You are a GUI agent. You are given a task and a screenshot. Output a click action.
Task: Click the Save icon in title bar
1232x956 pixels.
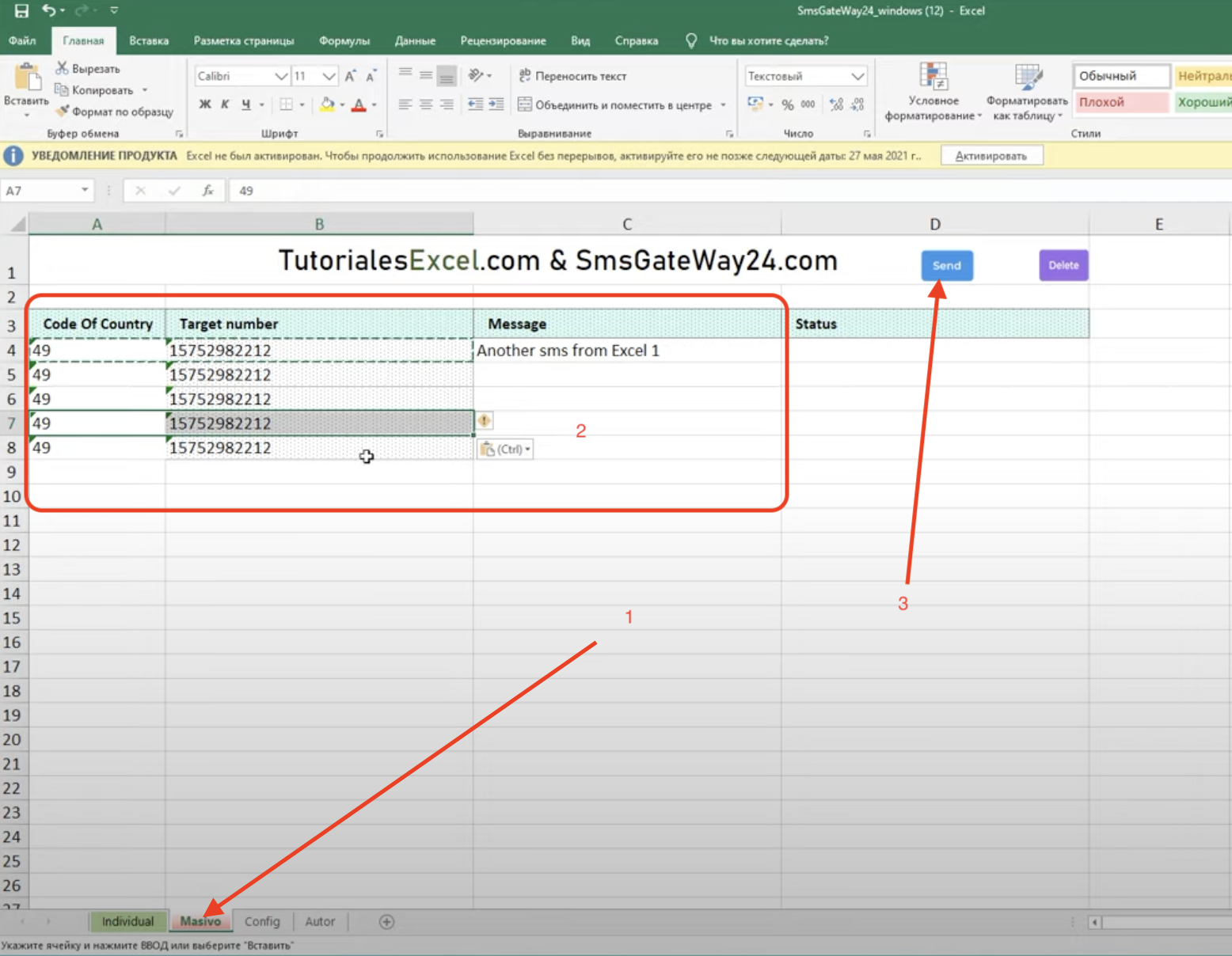click(21, 10)
